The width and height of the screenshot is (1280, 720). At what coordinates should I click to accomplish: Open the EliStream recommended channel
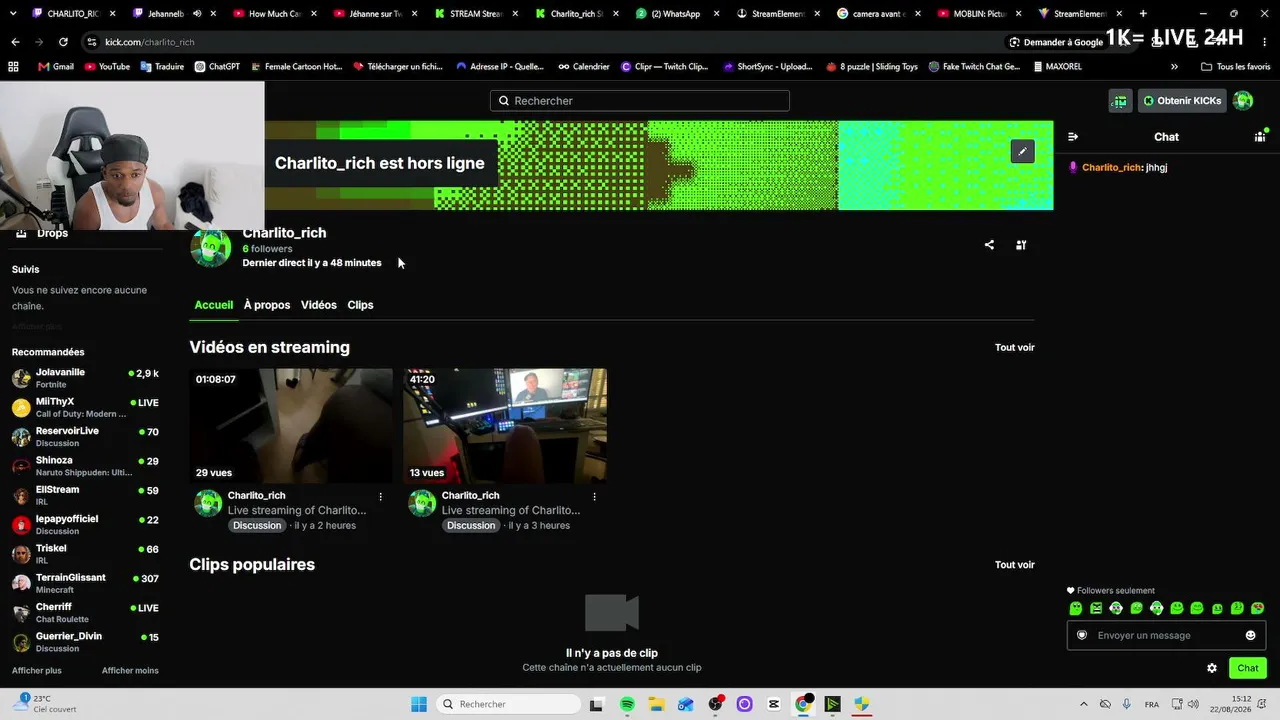click(x=85, y=495)
